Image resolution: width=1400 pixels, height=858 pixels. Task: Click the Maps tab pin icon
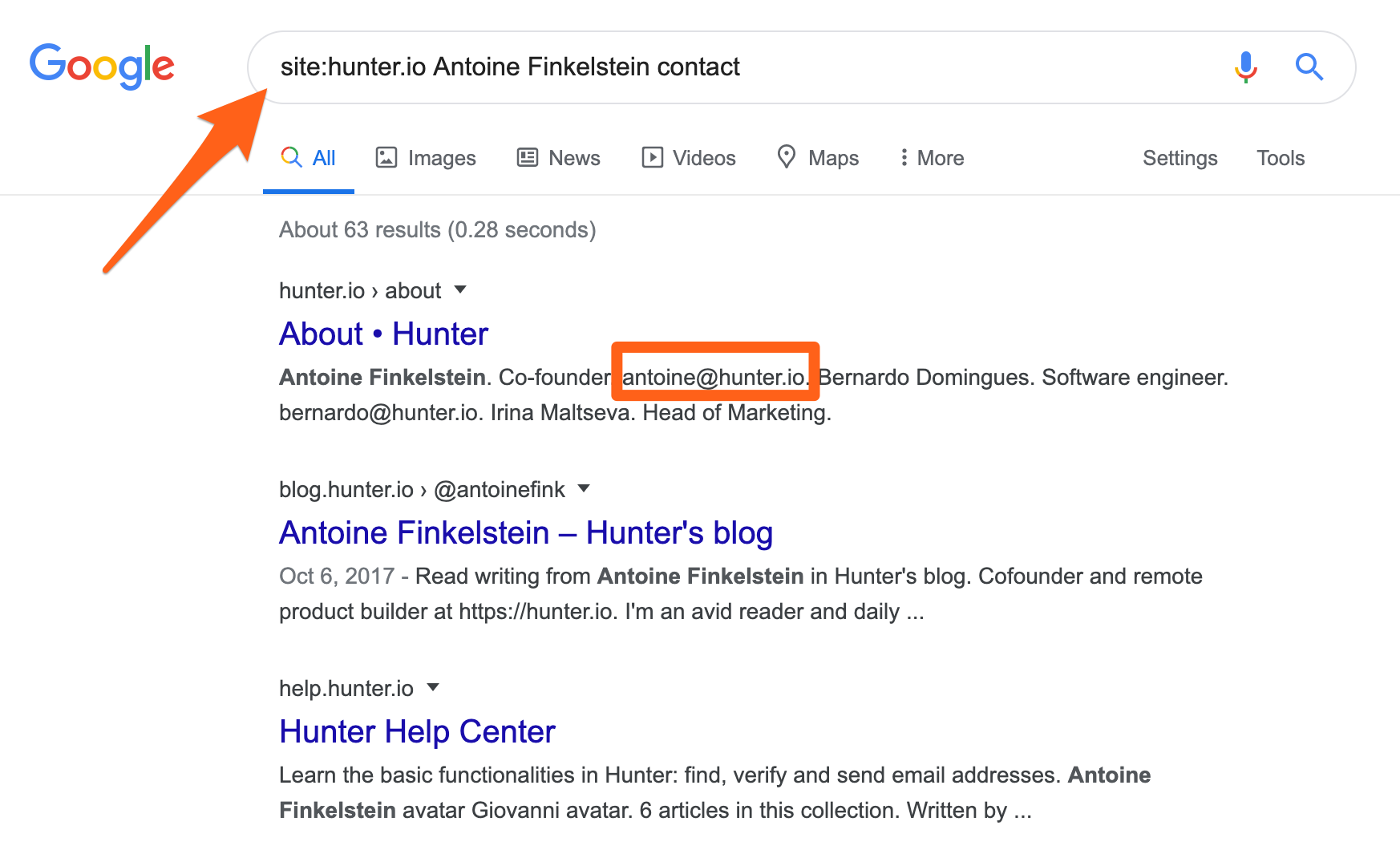pos(787,156)
